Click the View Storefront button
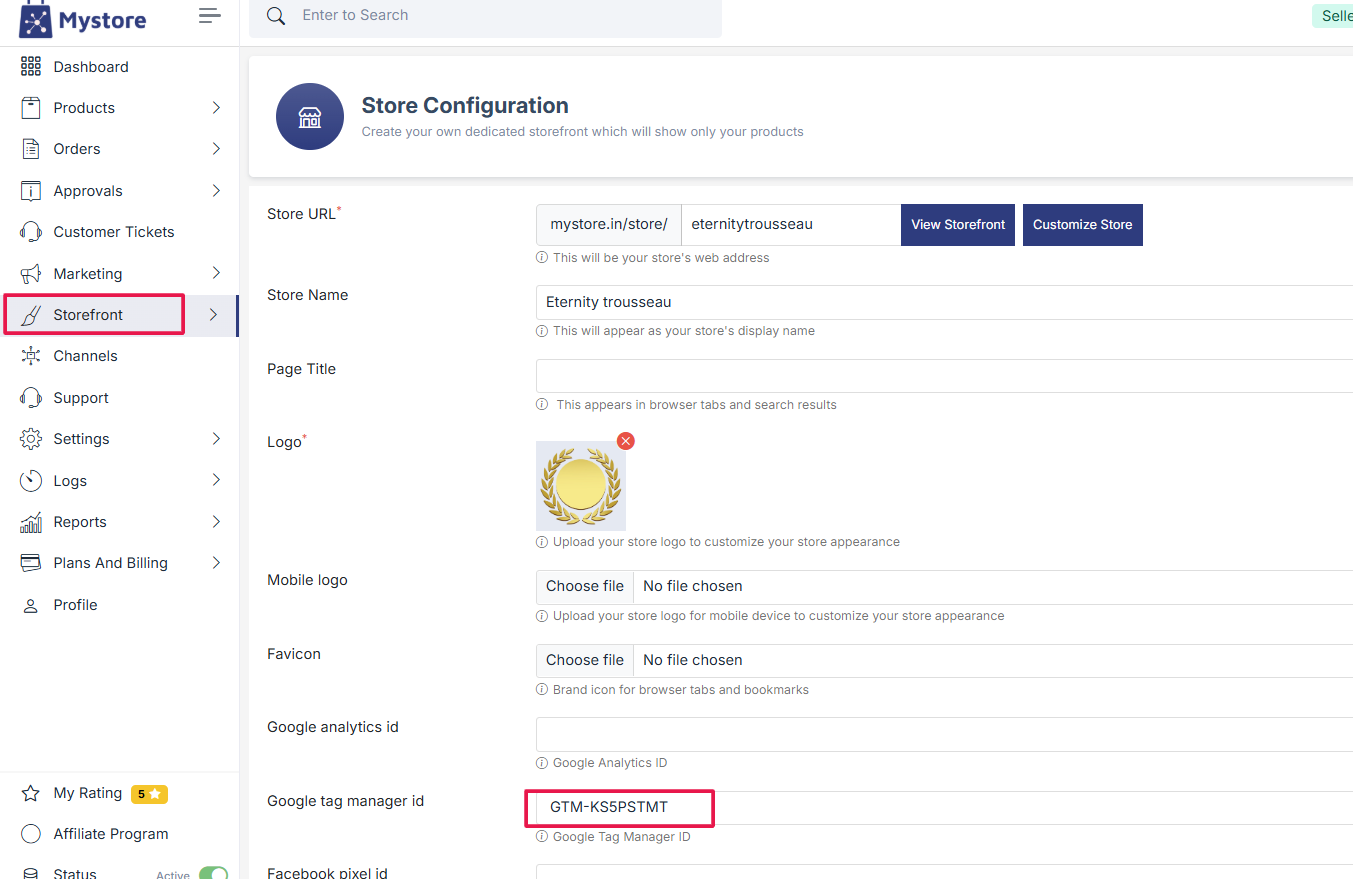This screenshot has width=1353, height=879. click(958, 225)
